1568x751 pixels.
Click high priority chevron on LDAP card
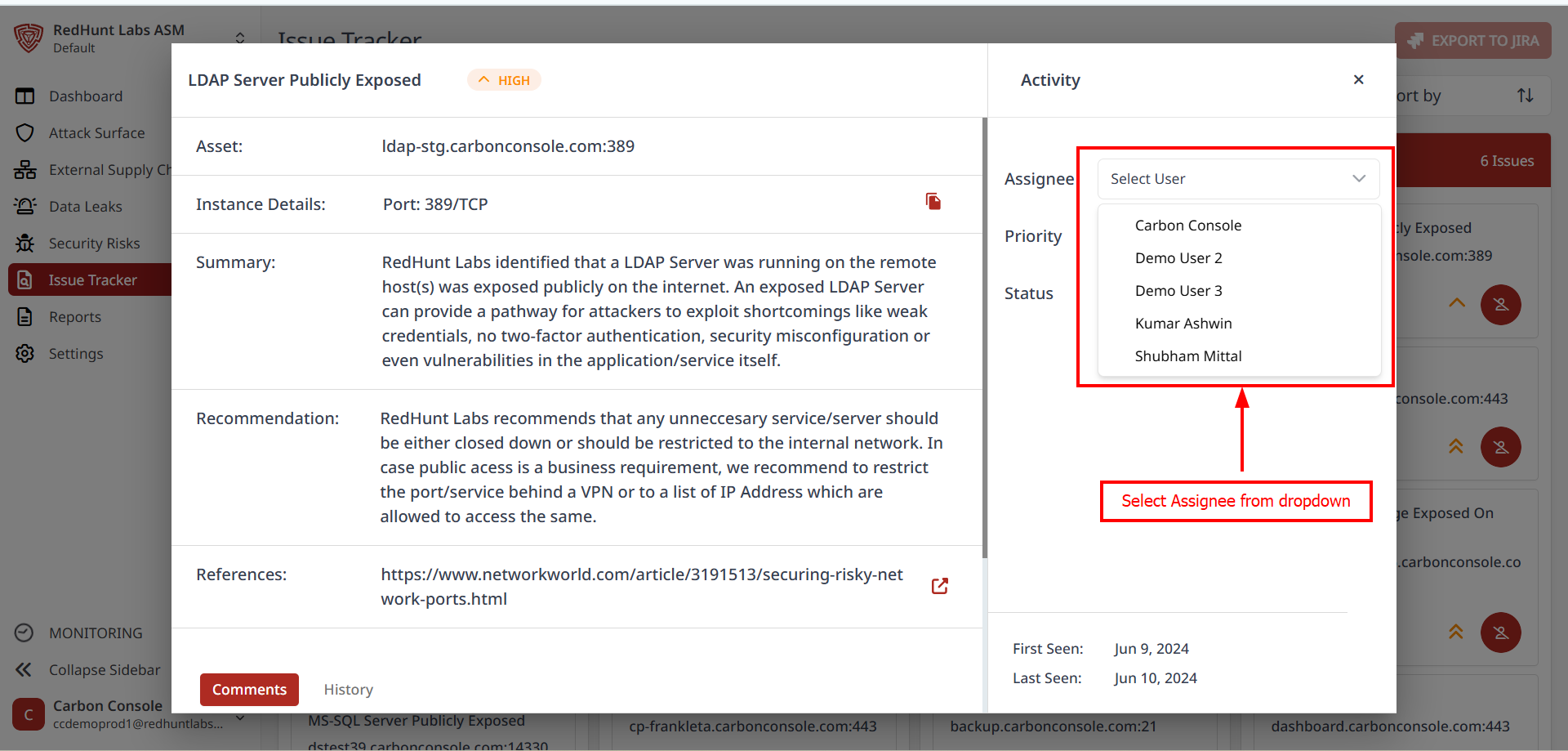(x=1457, y=302)
